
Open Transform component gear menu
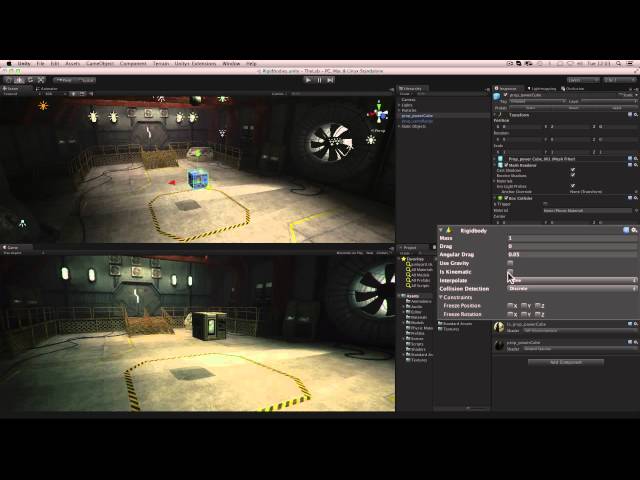click(636, 115)
